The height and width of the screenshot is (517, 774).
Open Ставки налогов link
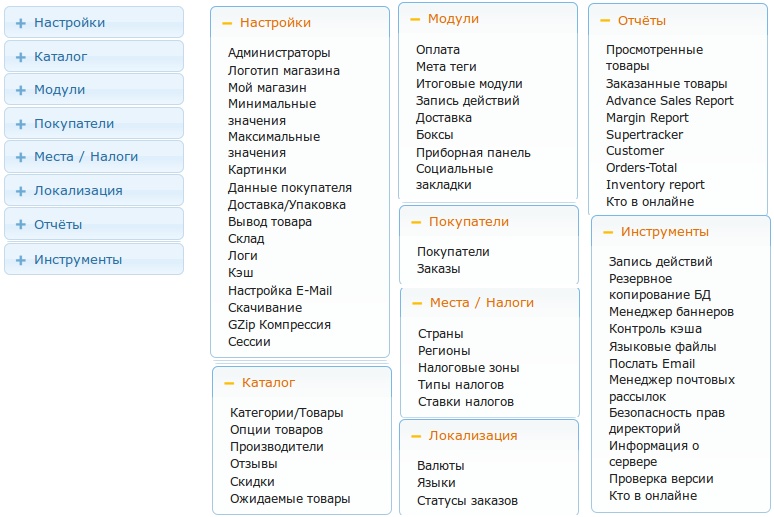coord(465,402)
